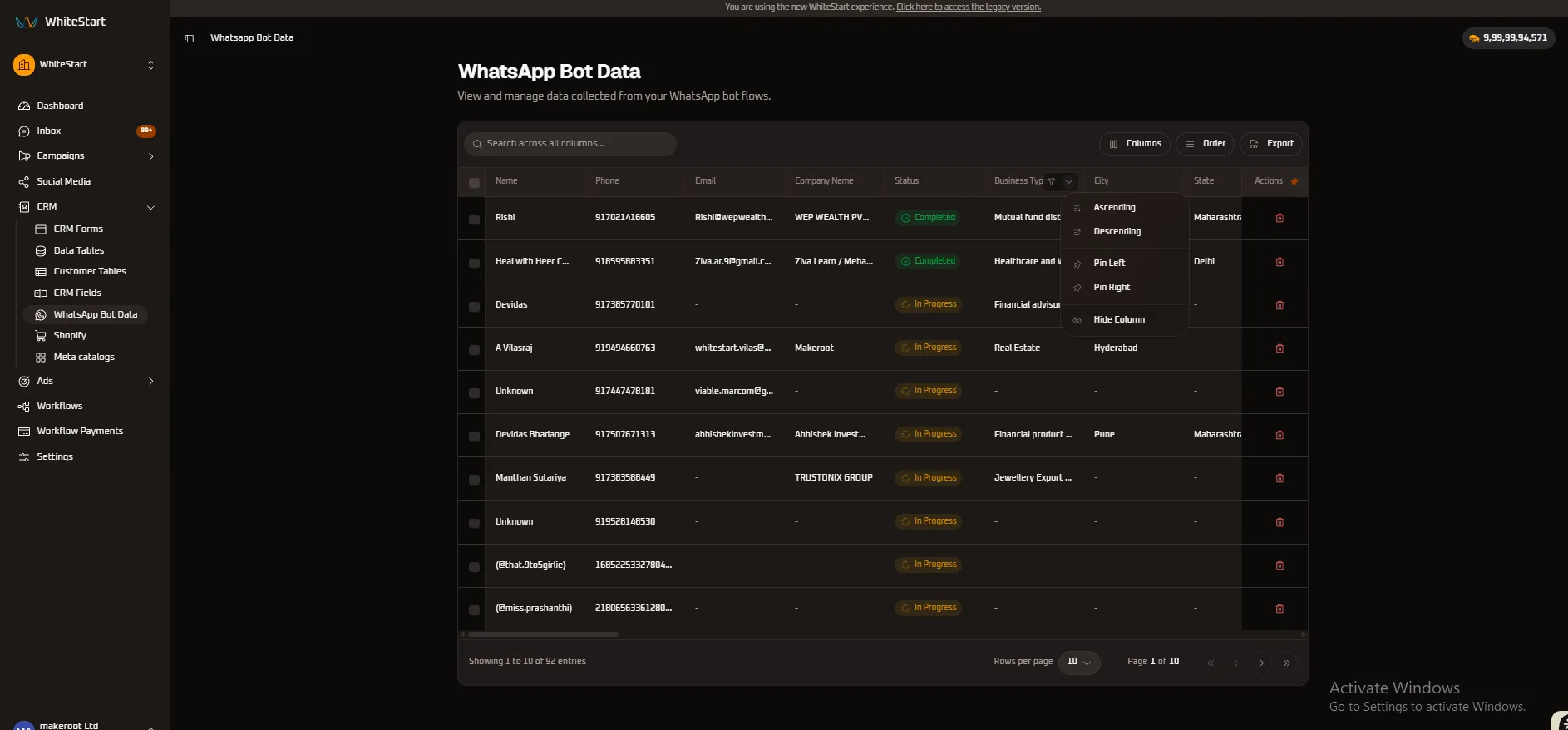Click the Social Media share icon
1568x730 pixels.
(24, 182)
